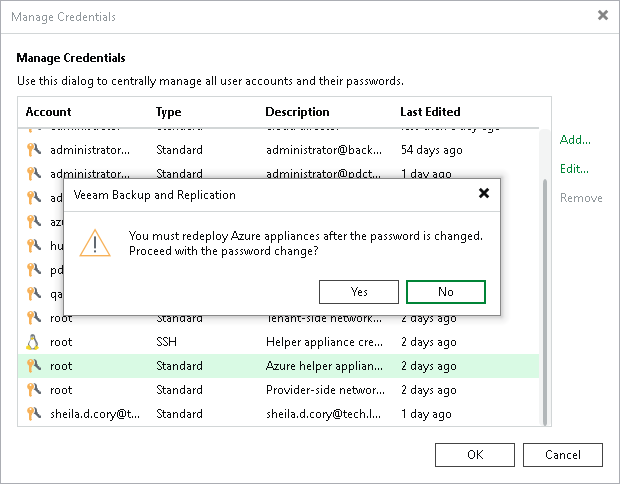
Task: Click the warning triangle icon in popup
Action: point(95,243)
